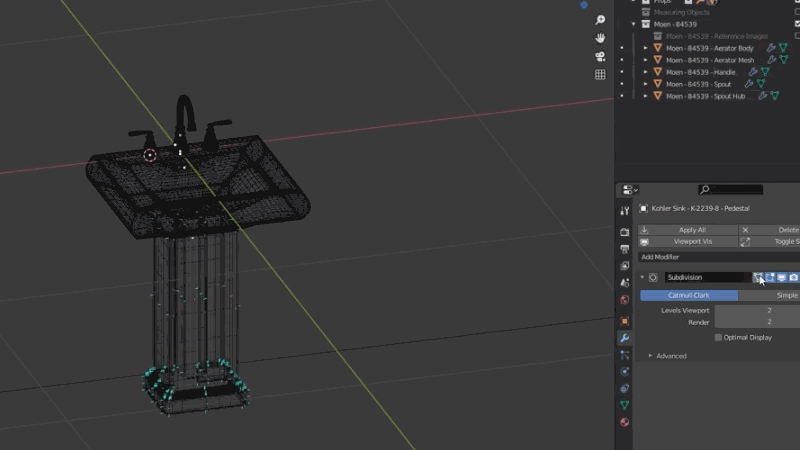Click the Apply All button

(x=688, y=230)
